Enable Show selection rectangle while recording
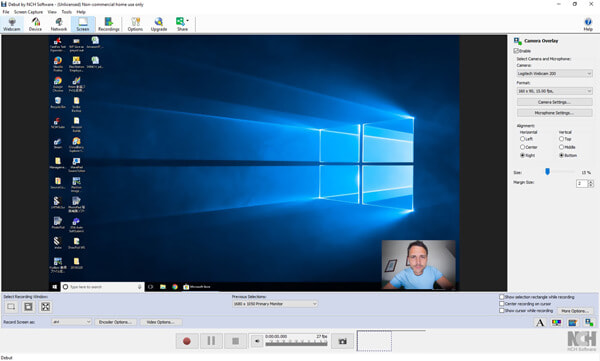This screenshot has width=600, height=361. 501,297
